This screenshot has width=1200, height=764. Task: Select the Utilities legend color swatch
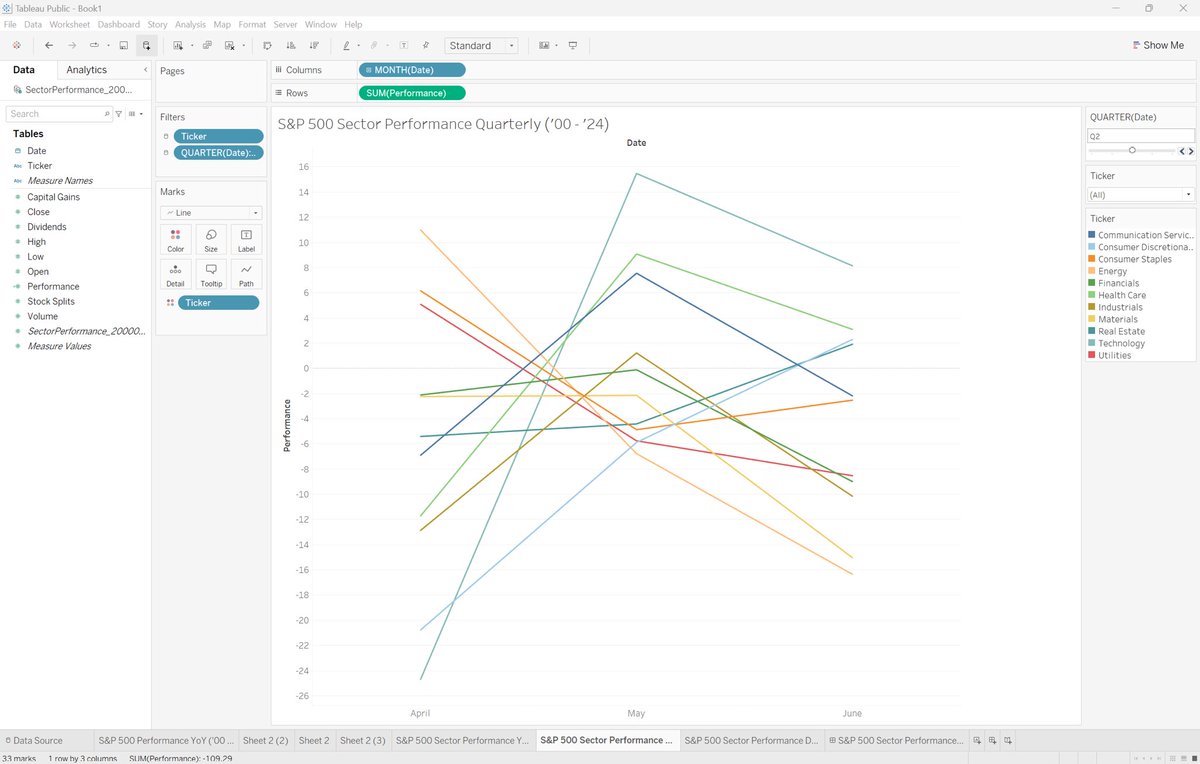(x=1092, y=355)
